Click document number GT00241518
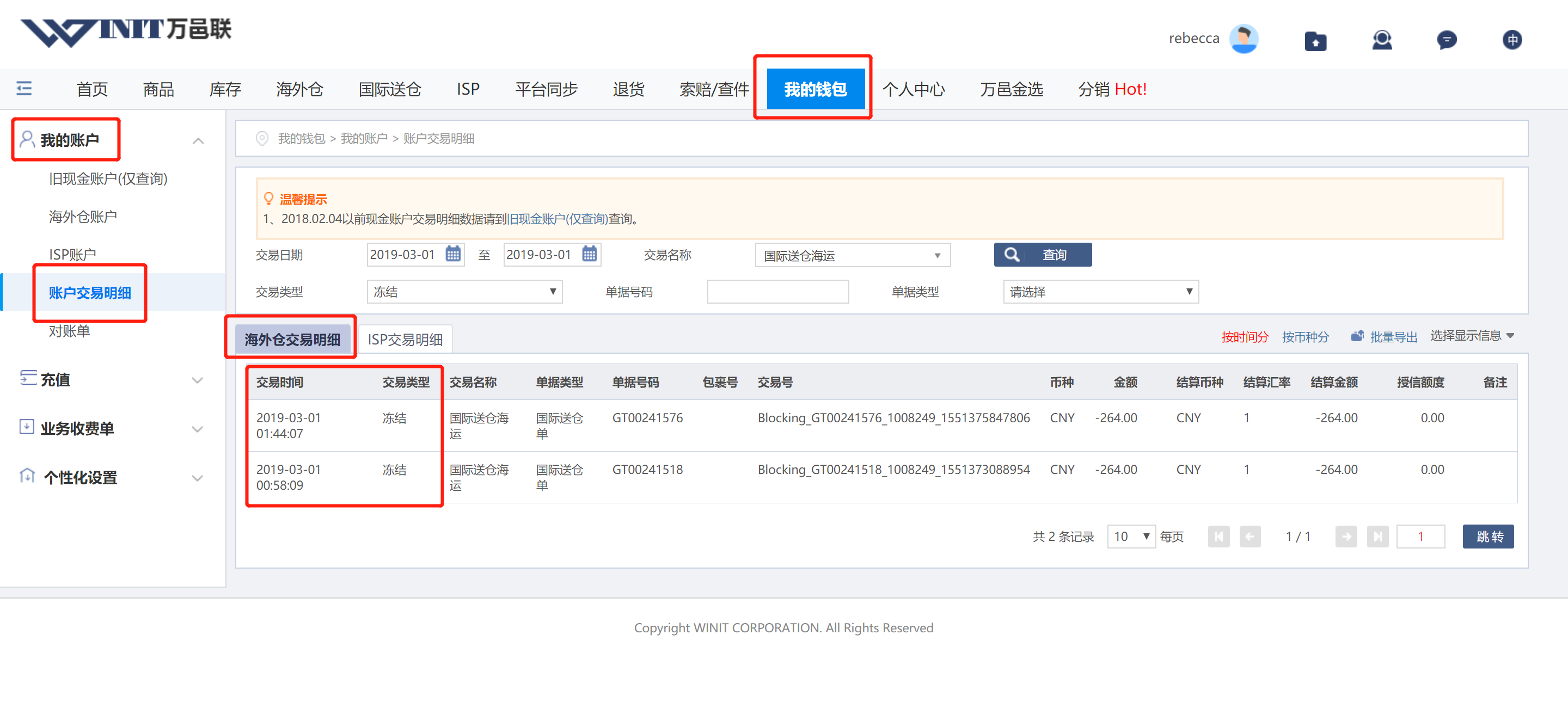The height and width of the screenshot is (721, 1568). [x=647, y=469]
